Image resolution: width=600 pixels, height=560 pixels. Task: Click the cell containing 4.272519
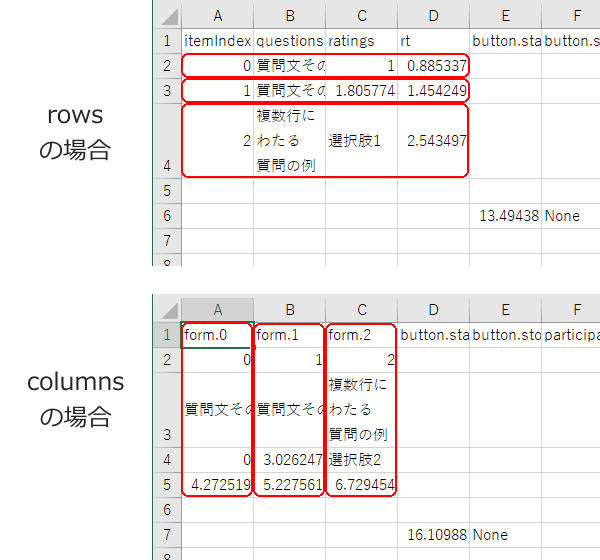point(217,485)
